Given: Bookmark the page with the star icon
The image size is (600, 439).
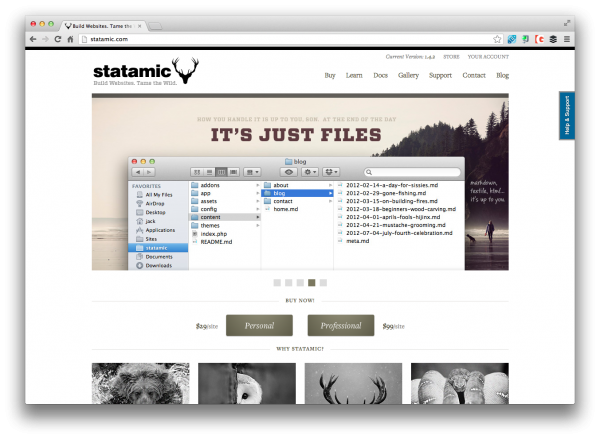Looking at the screenshot, I should point(497,39).
